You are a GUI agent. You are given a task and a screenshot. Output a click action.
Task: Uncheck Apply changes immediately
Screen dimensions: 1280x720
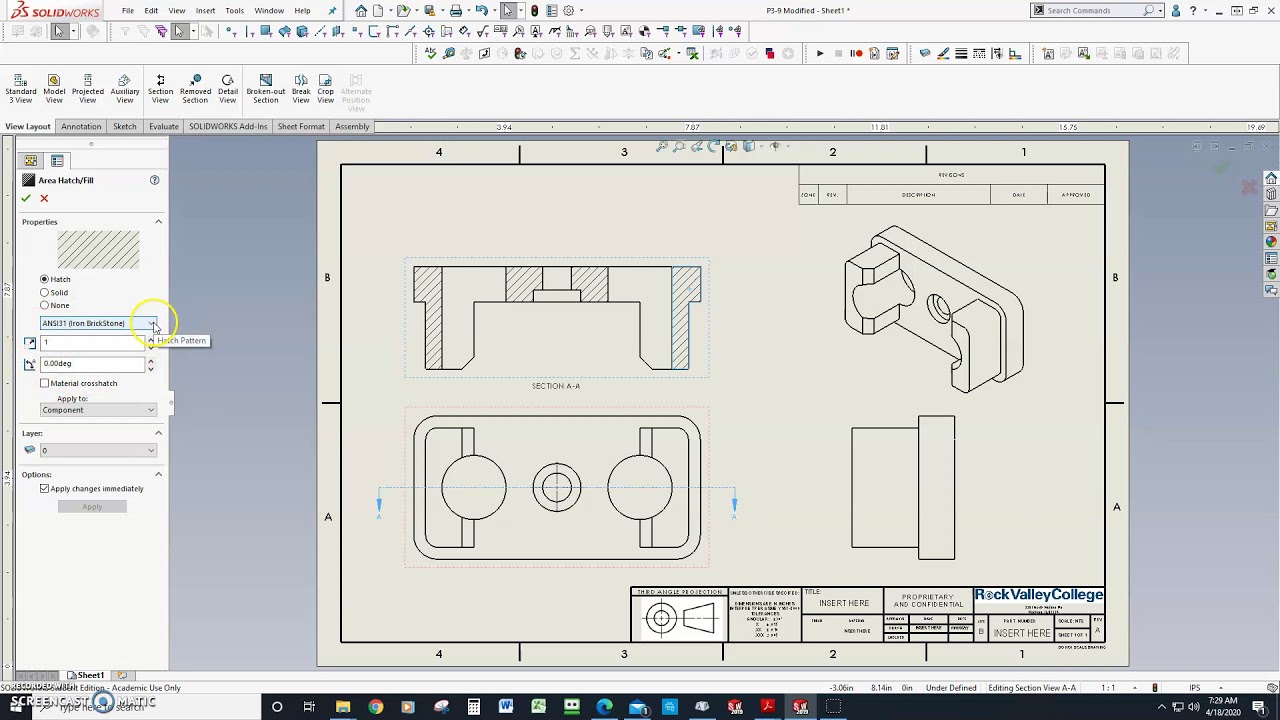click(45, 489)
